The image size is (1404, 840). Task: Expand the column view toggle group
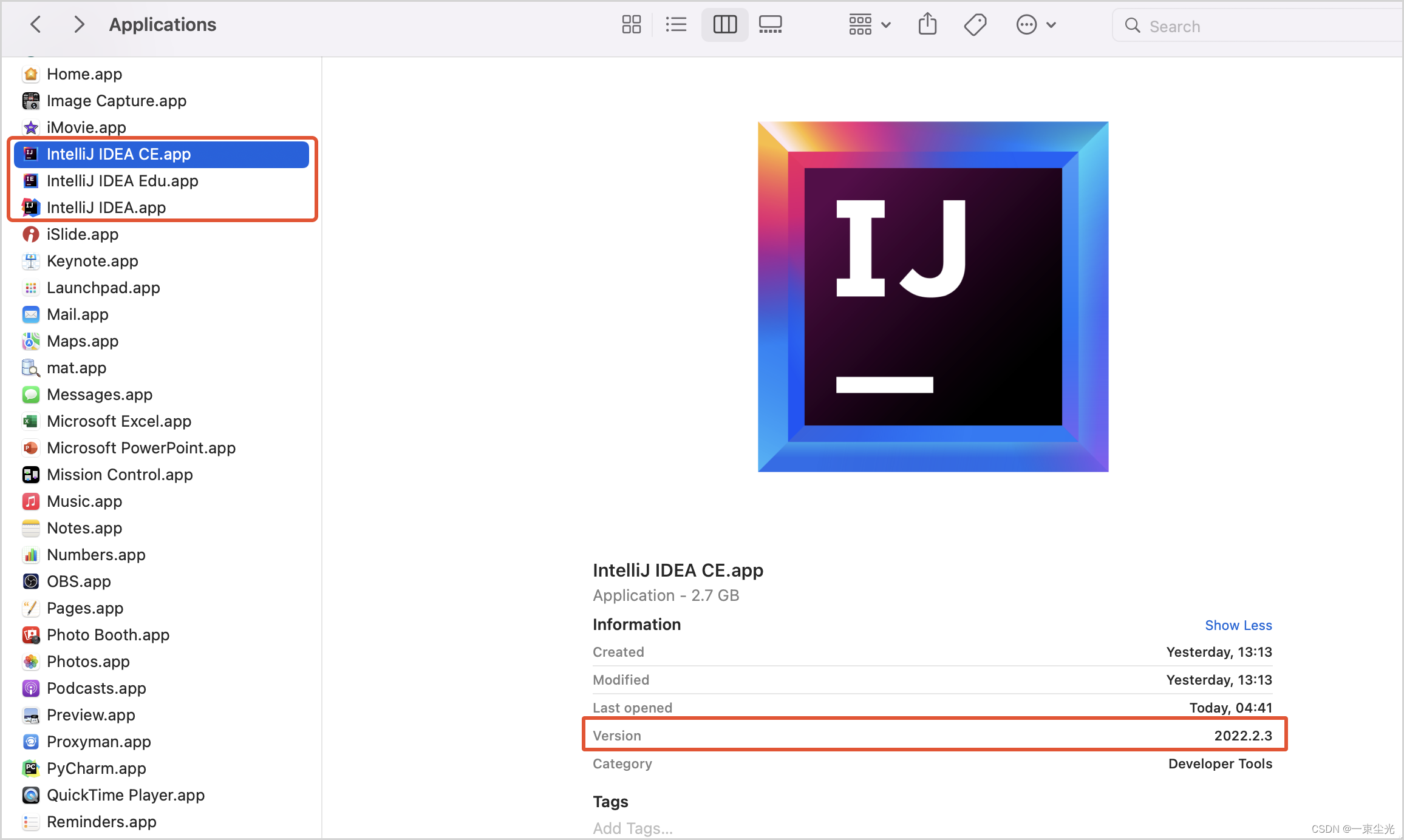coord(724,24)
